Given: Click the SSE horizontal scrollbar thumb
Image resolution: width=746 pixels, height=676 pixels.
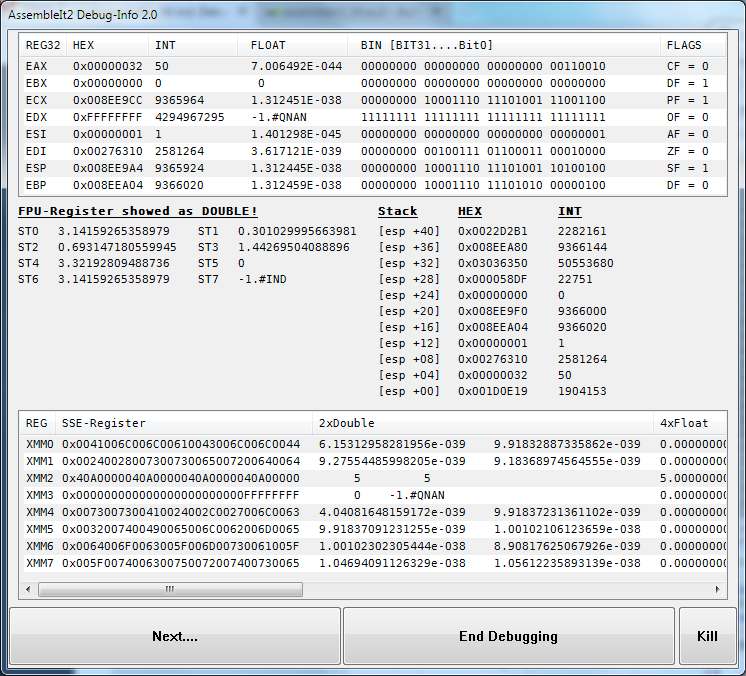Looking at the screenshot, I should click(x=170, y=590).
